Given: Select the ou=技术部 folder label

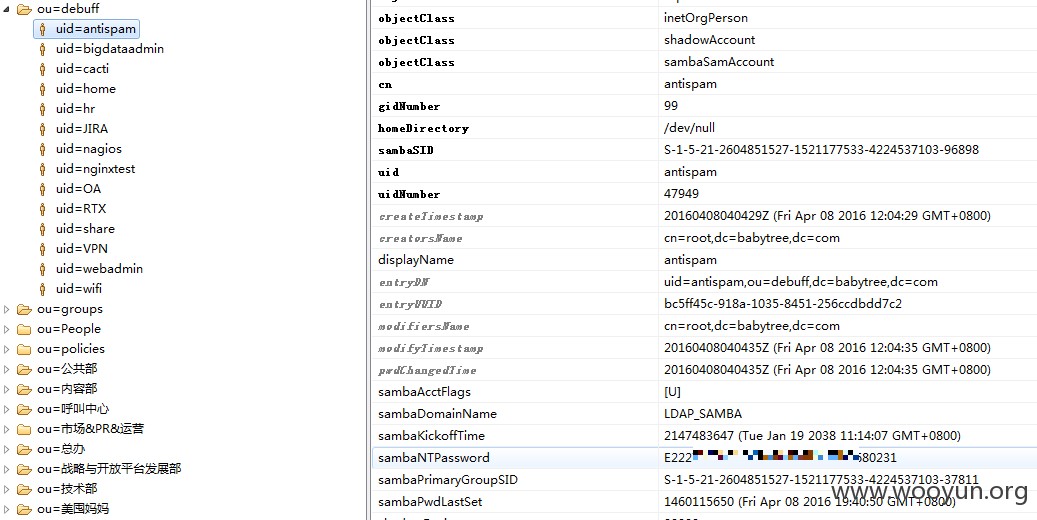Looking at the screenshot, I should tap(67, 489).
